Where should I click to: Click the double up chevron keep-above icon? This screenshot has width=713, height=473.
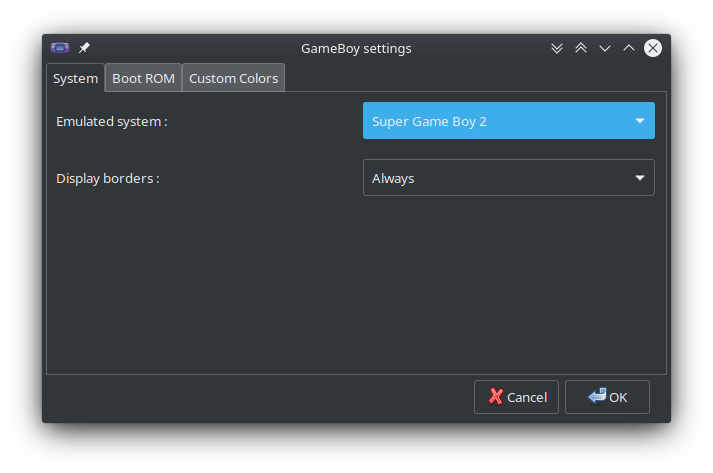pyautogui.click(x=581, y=48)
